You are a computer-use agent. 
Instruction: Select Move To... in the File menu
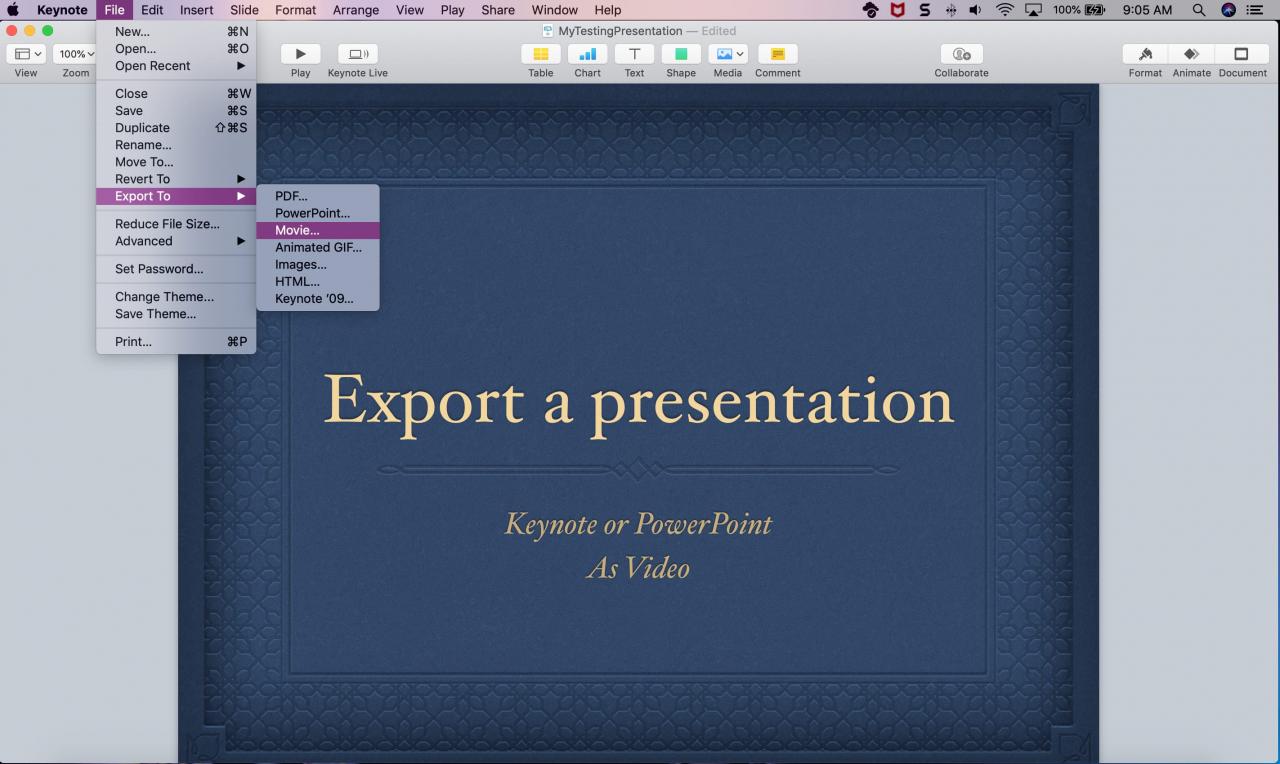(x=176, y=162)
